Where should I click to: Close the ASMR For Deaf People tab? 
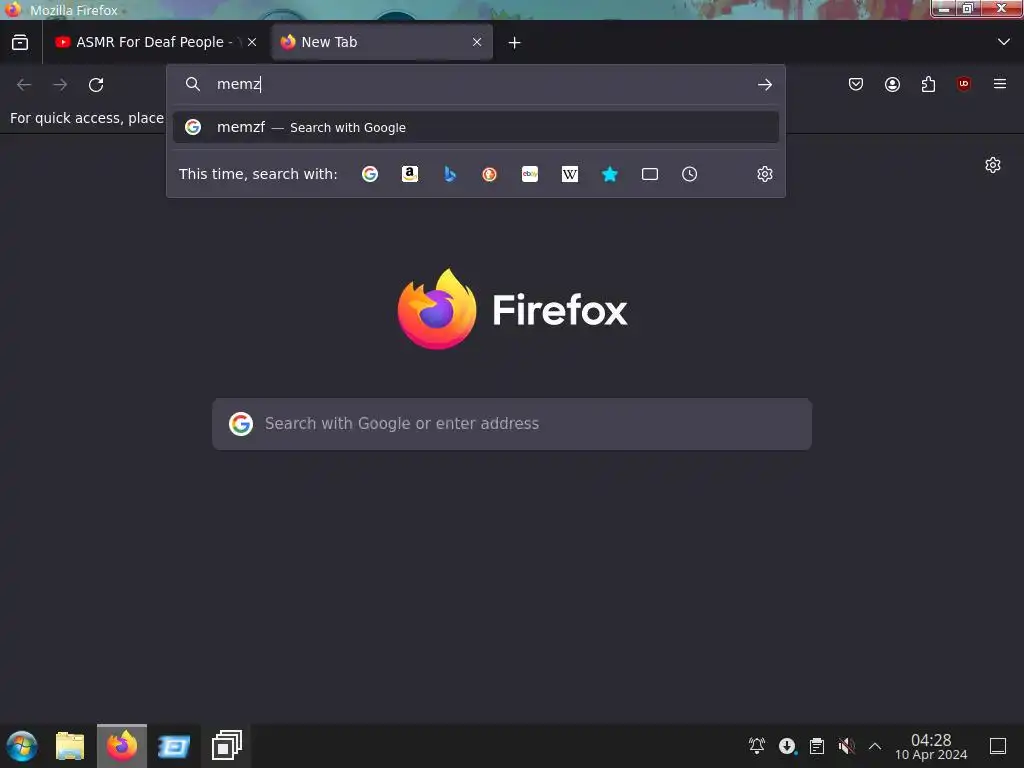[x=251, y=42]
